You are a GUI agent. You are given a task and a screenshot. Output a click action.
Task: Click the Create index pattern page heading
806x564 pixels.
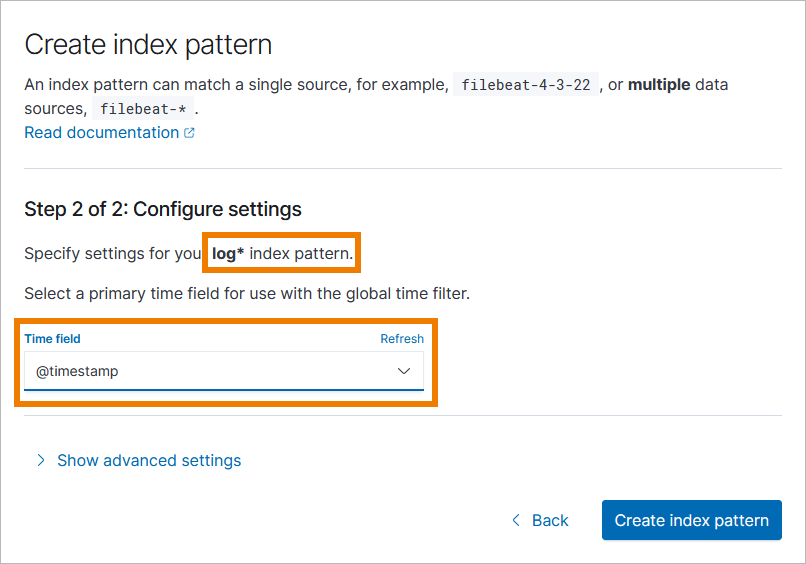tap(148, 44)
